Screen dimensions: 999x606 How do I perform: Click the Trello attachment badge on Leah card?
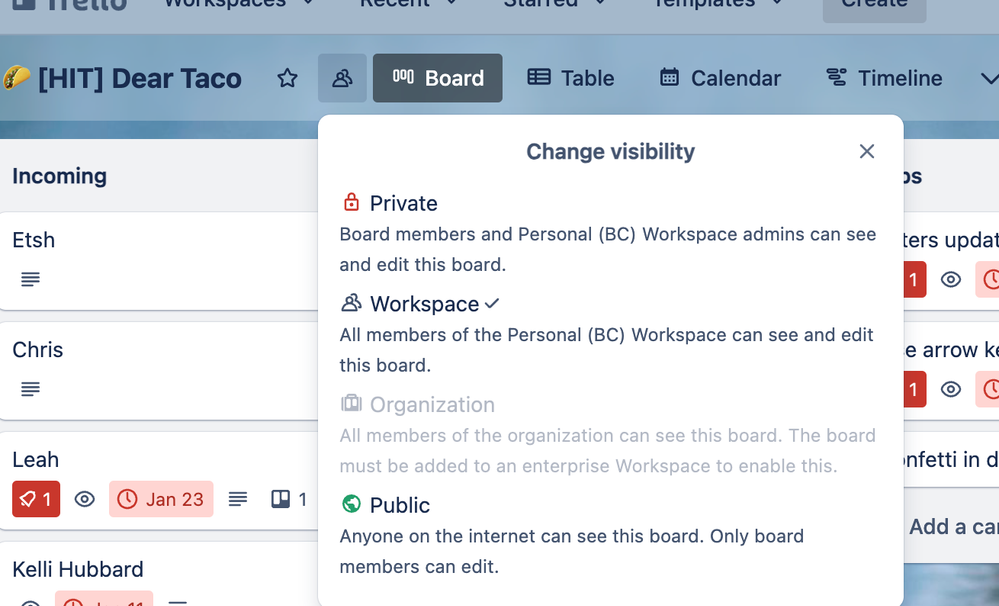tap(289, 499)
